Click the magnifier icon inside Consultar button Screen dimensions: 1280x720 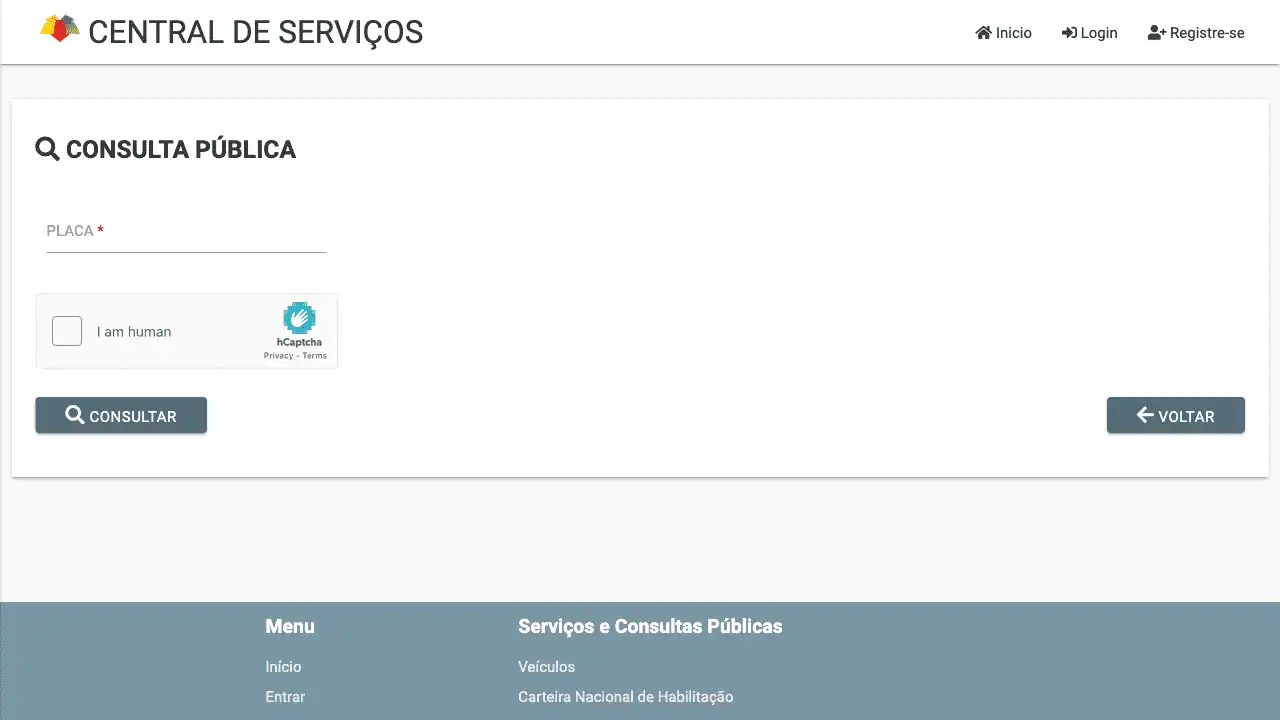[x=75, y=415]
